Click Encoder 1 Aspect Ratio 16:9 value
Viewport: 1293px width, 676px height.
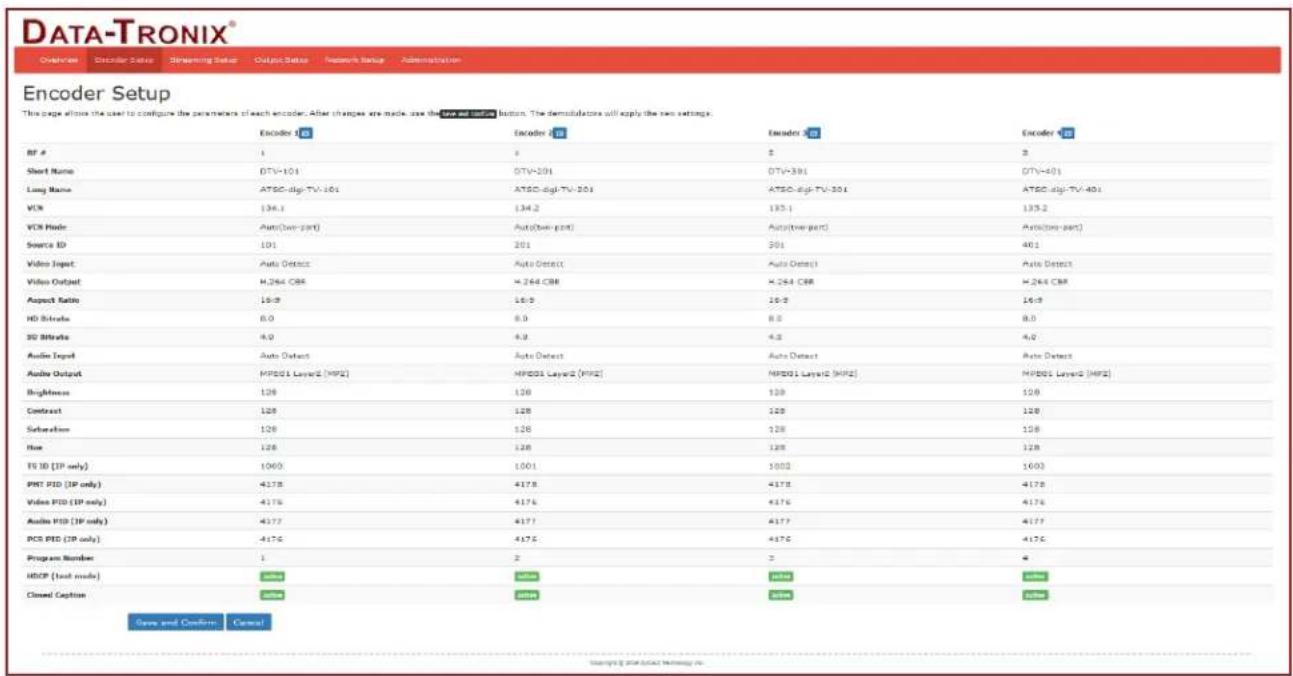pyautogui.click(x=268, y=299)
